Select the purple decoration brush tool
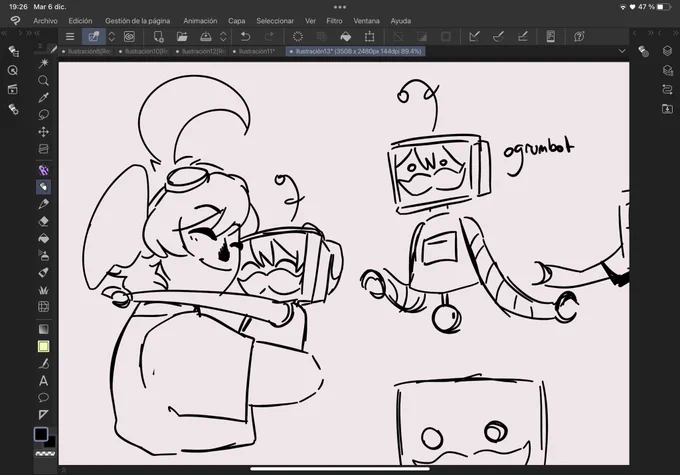The width and height of the screenshot is (680, 475). point(43,170)
